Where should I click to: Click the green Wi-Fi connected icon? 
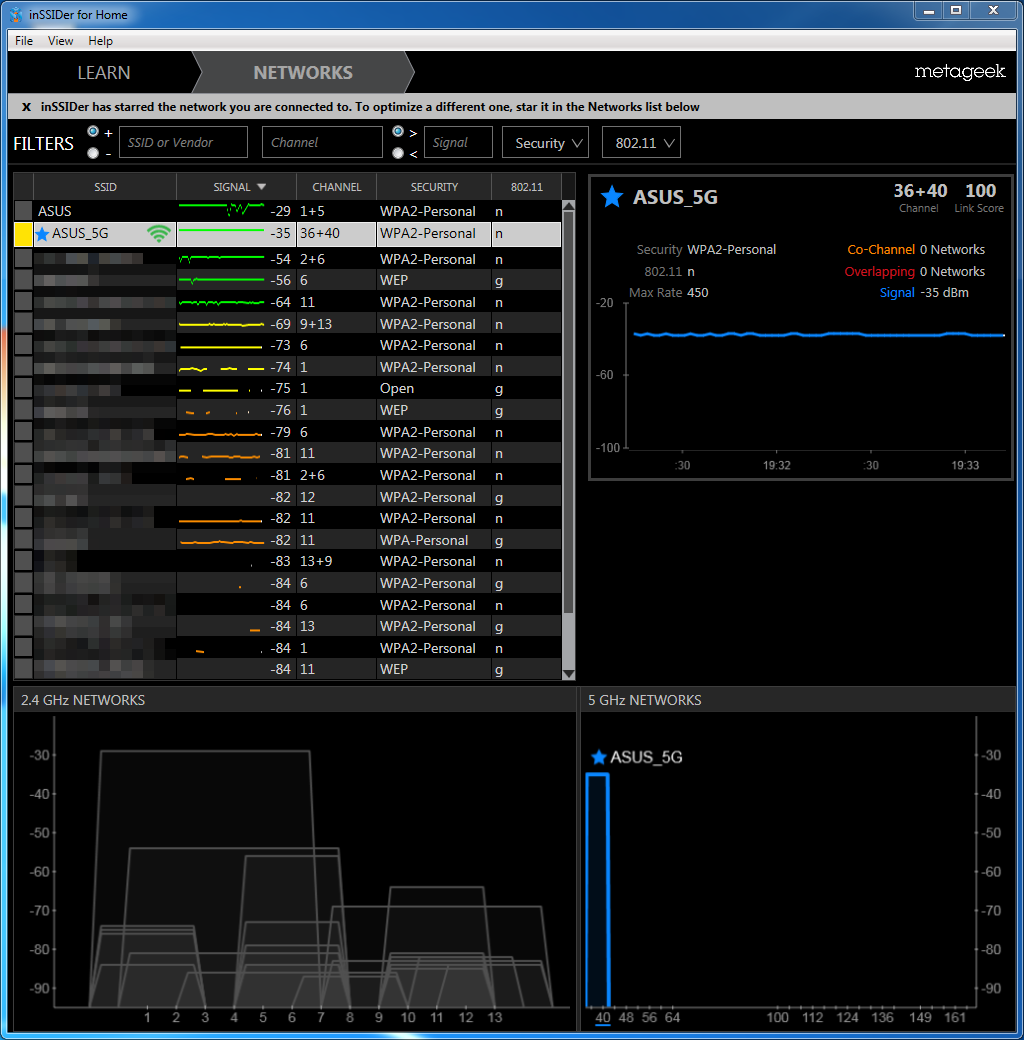tap(159, 233)
